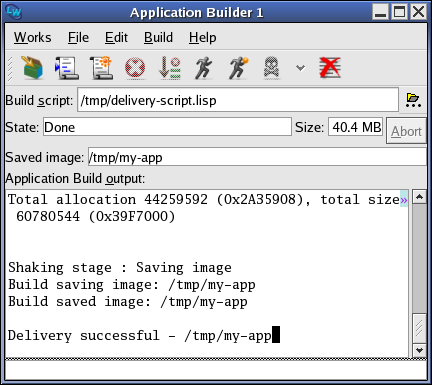432x385 pixels.
Task: Close the Application Builder window
Action: (x=419, y=12)
